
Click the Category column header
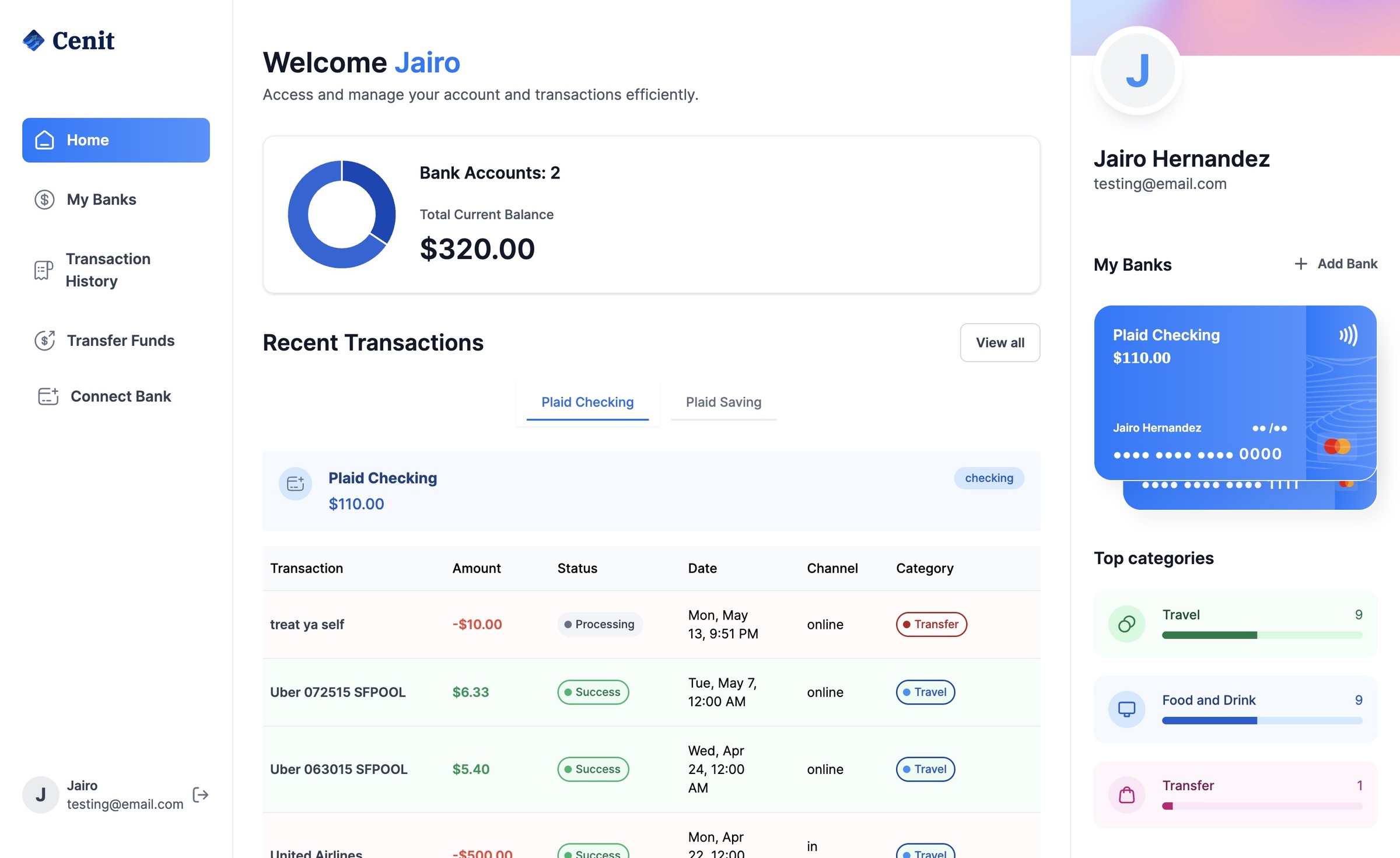click(925, 568)
